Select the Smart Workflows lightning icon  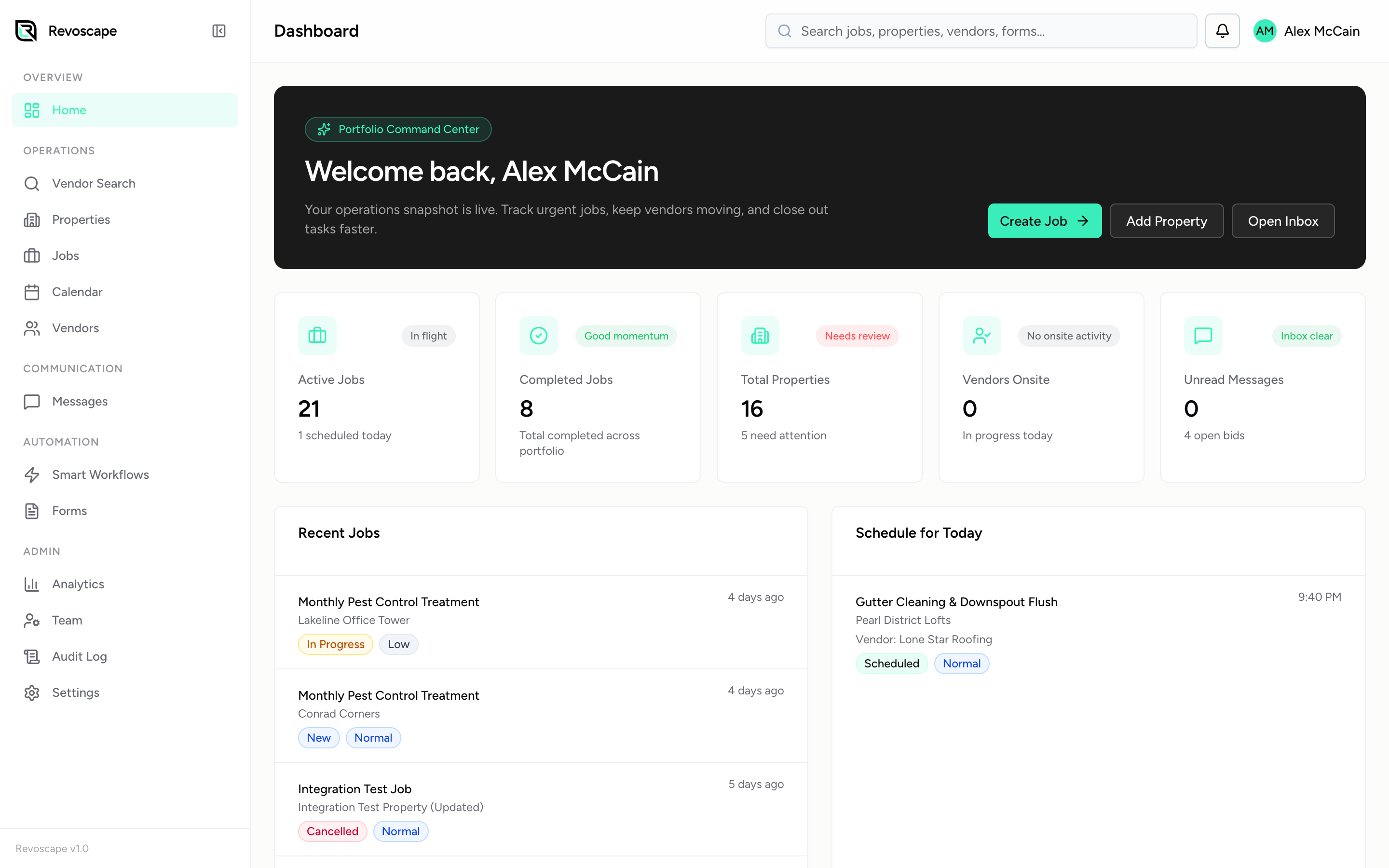[x=31, y=475]
